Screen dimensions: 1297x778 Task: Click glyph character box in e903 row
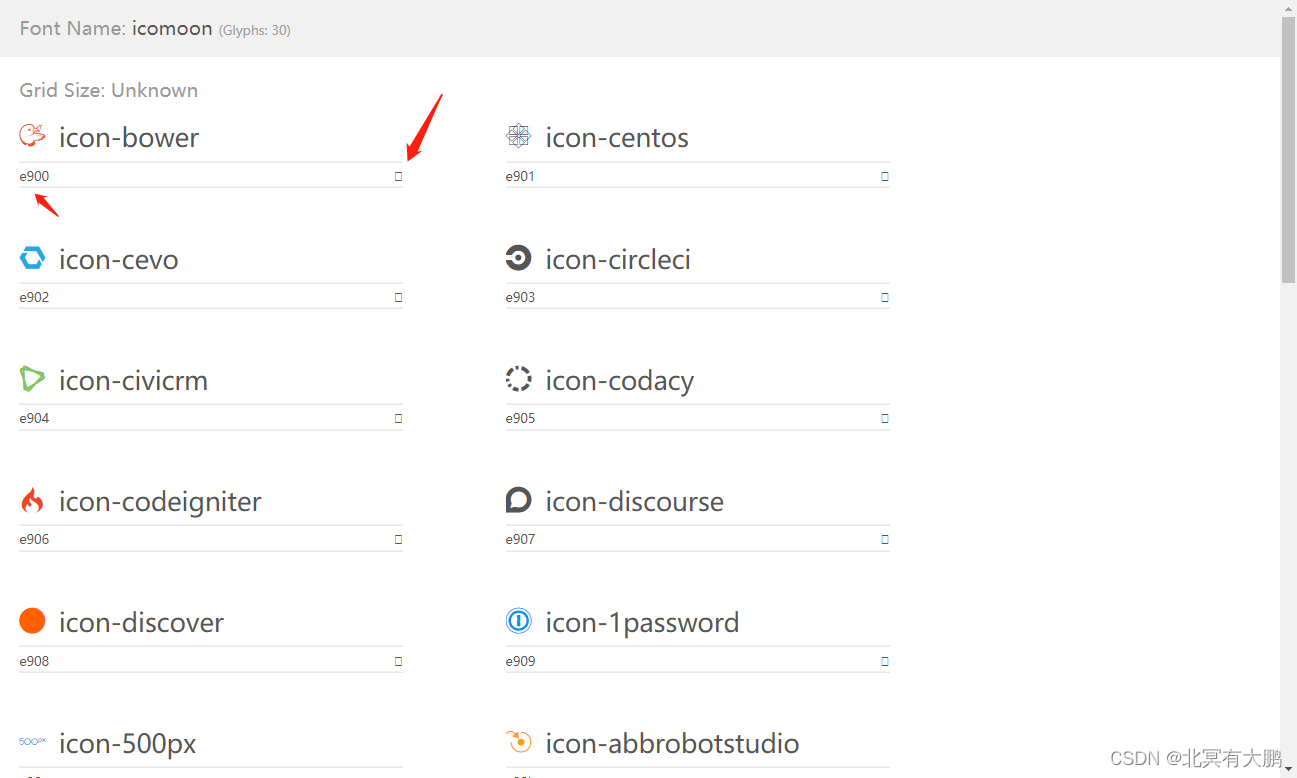tap(884, 297)
